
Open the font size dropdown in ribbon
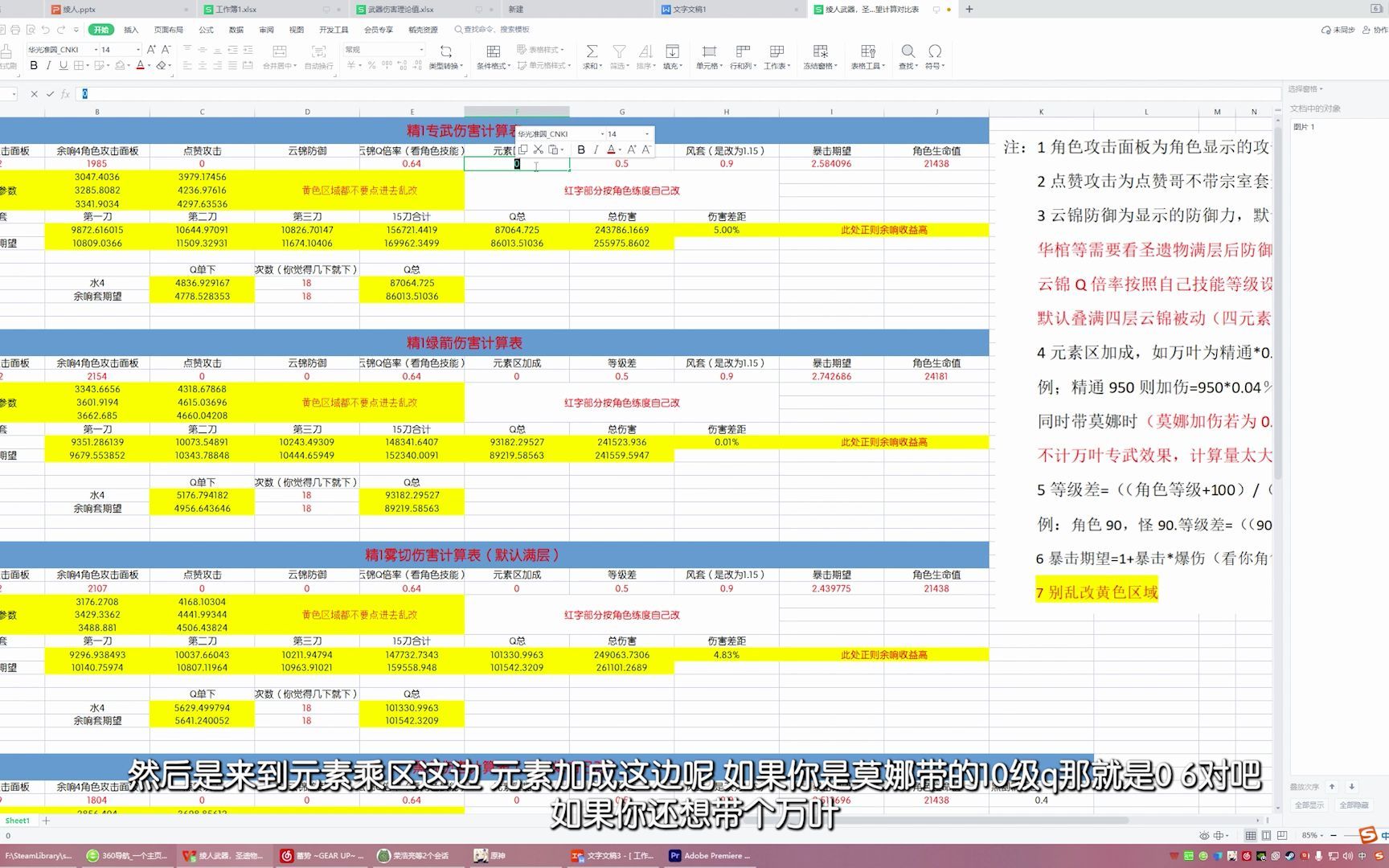[137, 50]
